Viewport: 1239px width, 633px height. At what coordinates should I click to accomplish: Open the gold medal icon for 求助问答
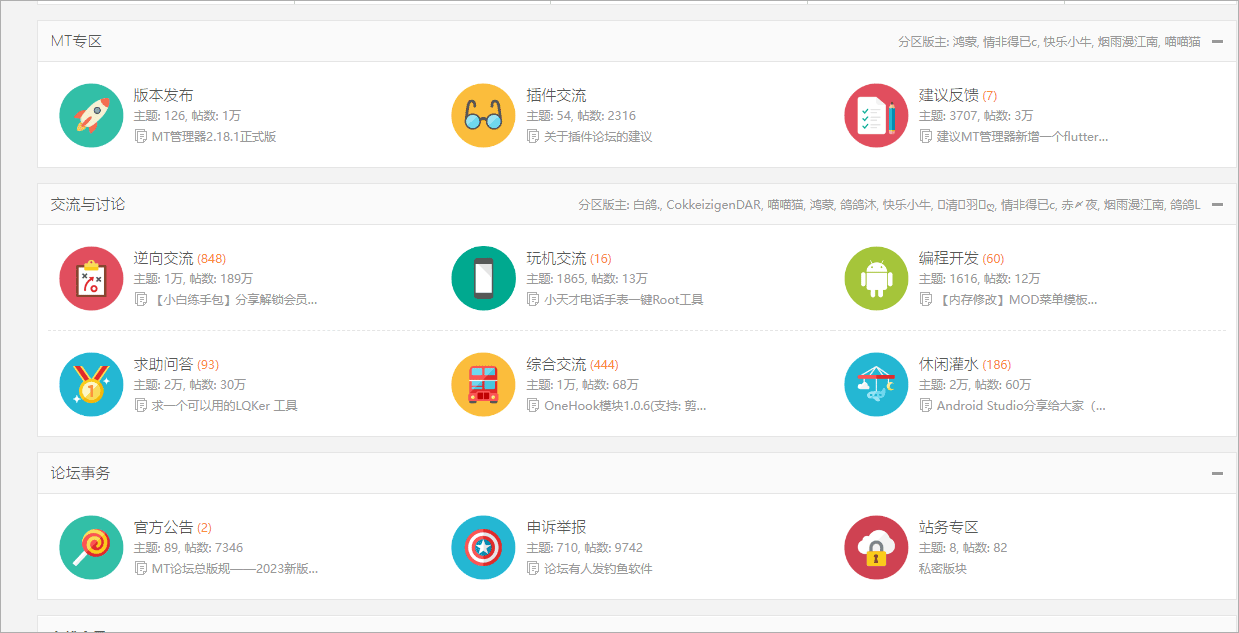[x=91, y=384]
